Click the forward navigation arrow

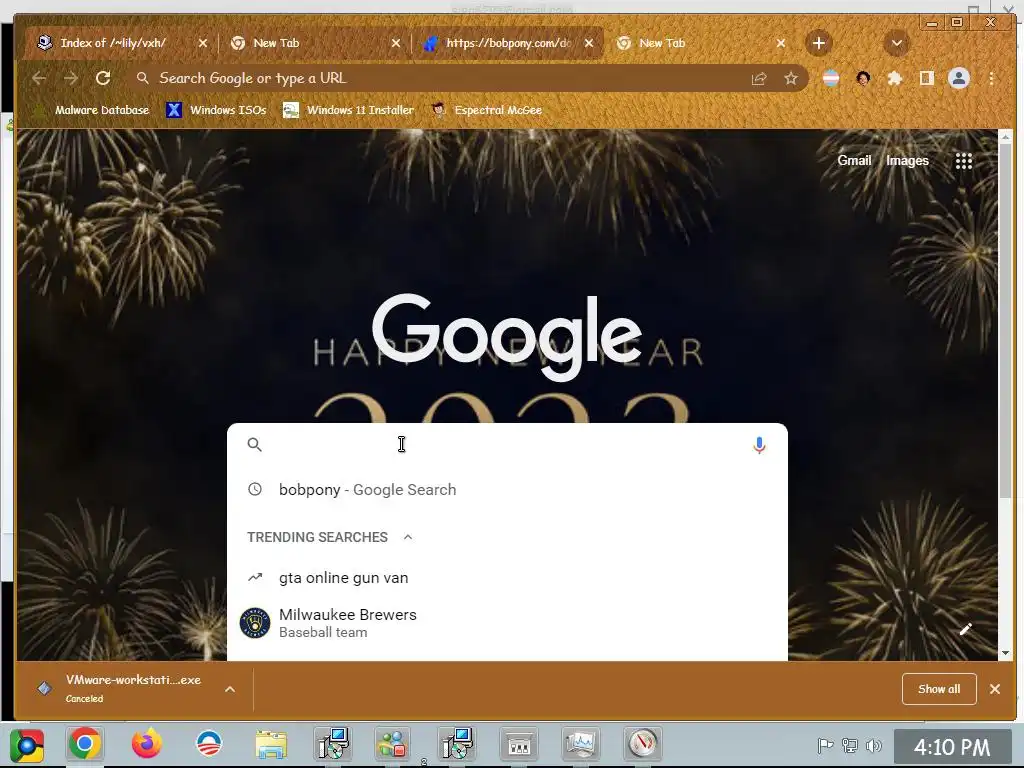[x=71, y=78]
